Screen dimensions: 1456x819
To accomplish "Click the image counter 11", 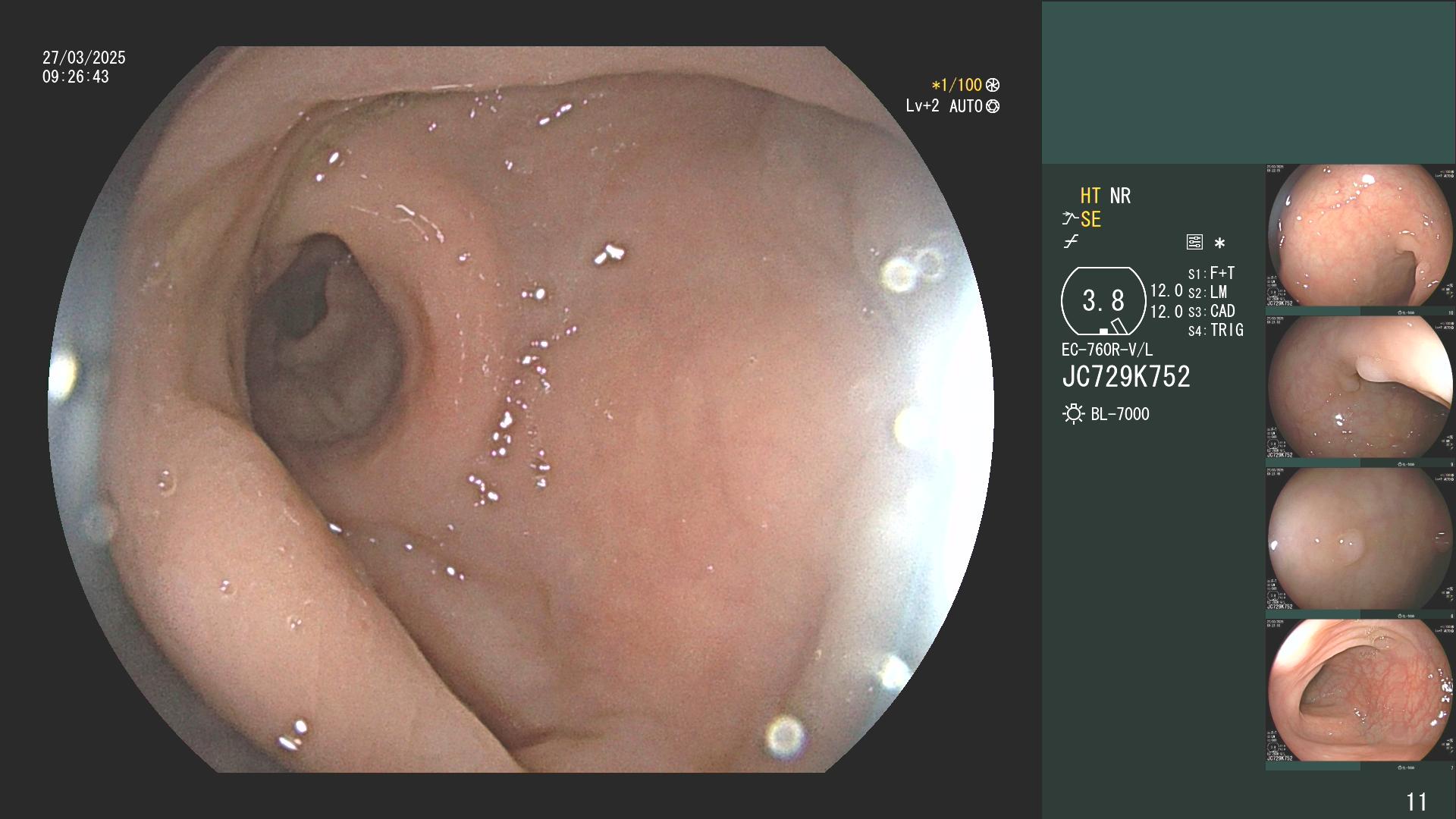I will pyautogui.click(x=1417, y=802).
